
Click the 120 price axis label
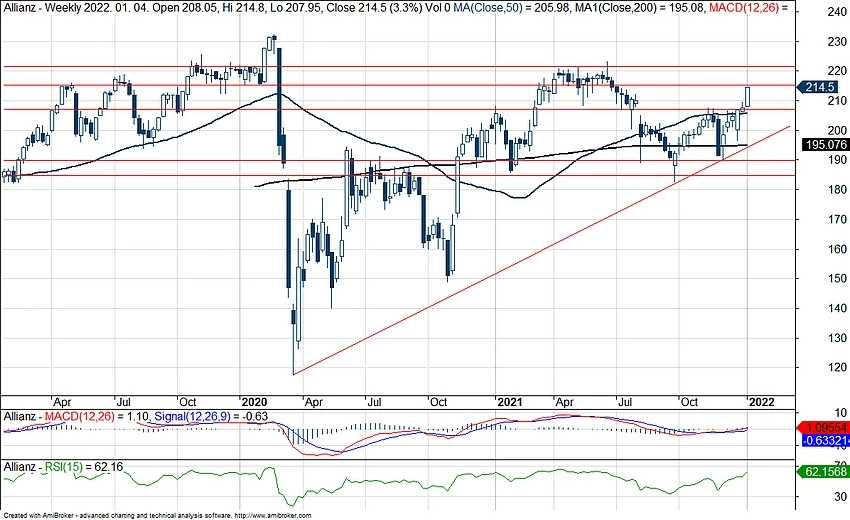[836, 368]
